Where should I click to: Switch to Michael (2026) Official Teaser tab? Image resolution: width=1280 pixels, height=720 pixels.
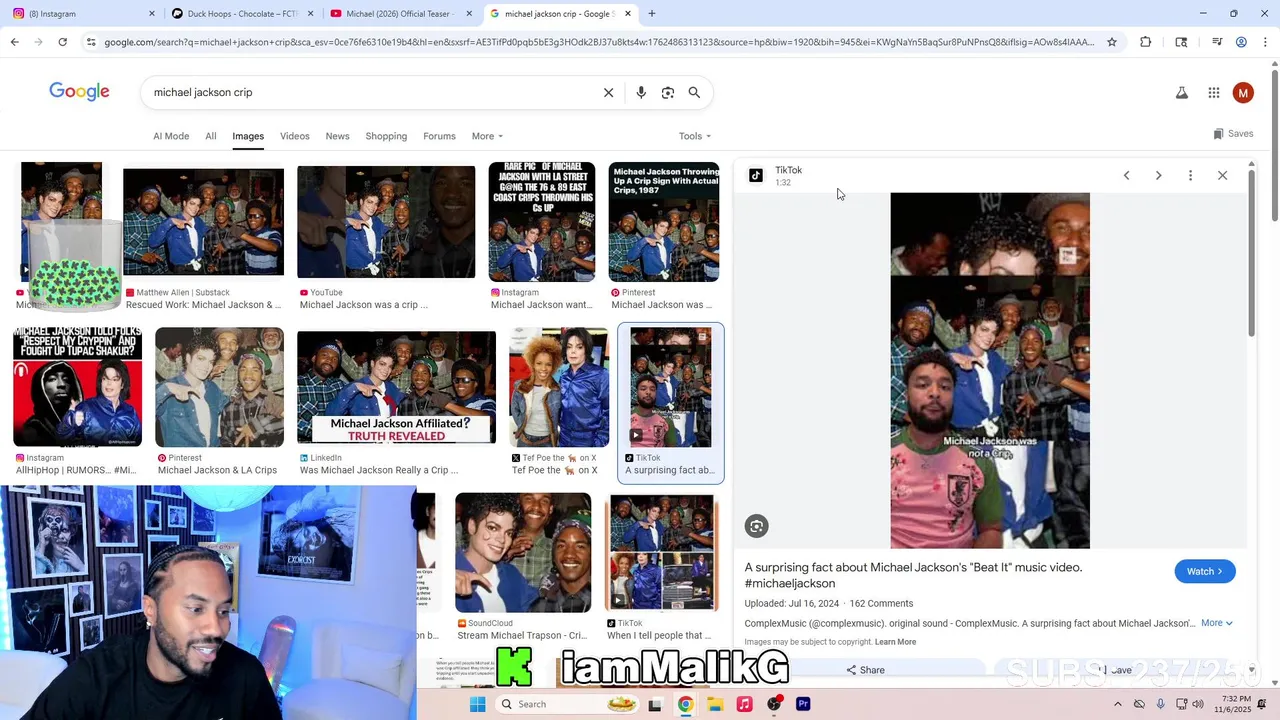click(400, 14)
